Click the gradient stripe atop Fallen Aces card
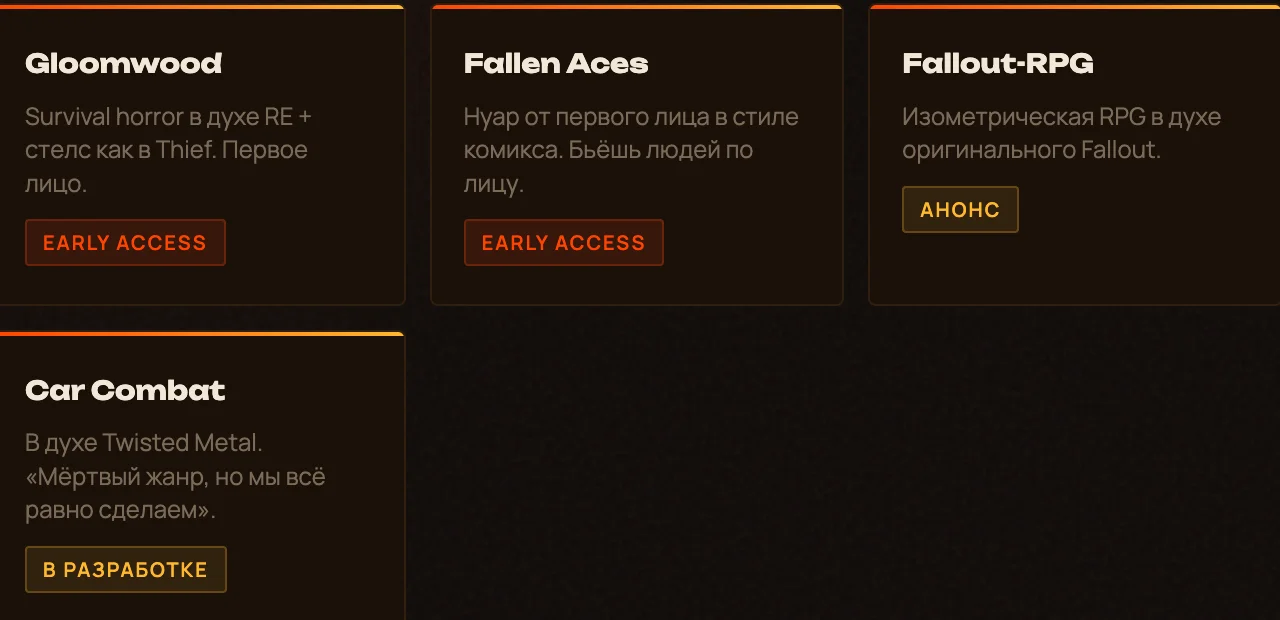The width and height of the screenshot is (1280, 620). point(637,7)
